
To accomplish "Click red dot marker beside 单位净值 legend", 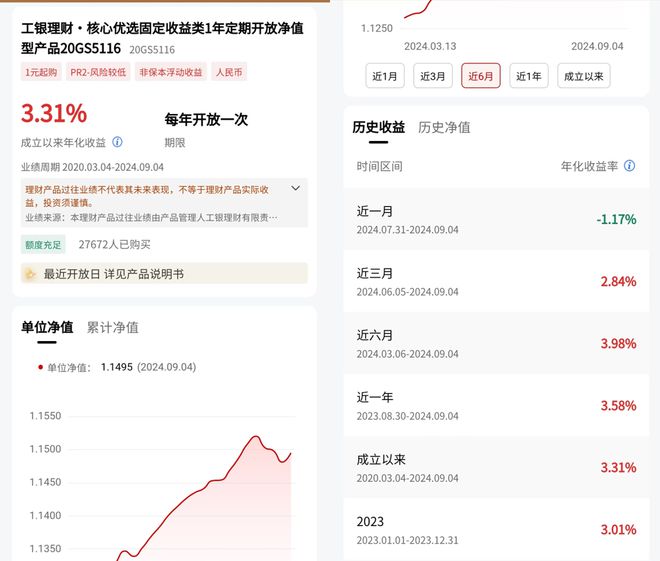I will click(40, 367).
